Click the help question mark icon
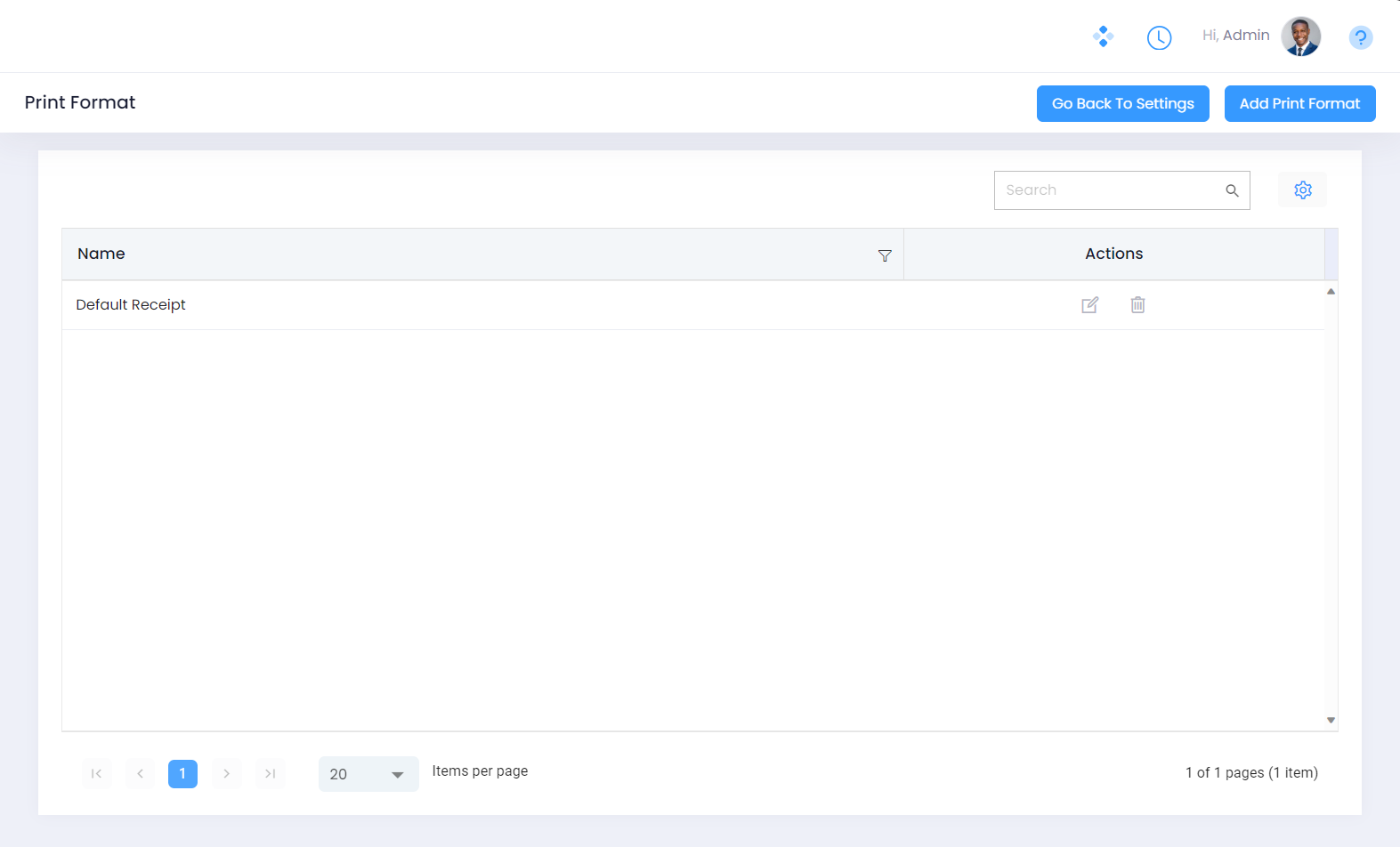Viewport: 1400px width, 847px height. (1360, 37)
